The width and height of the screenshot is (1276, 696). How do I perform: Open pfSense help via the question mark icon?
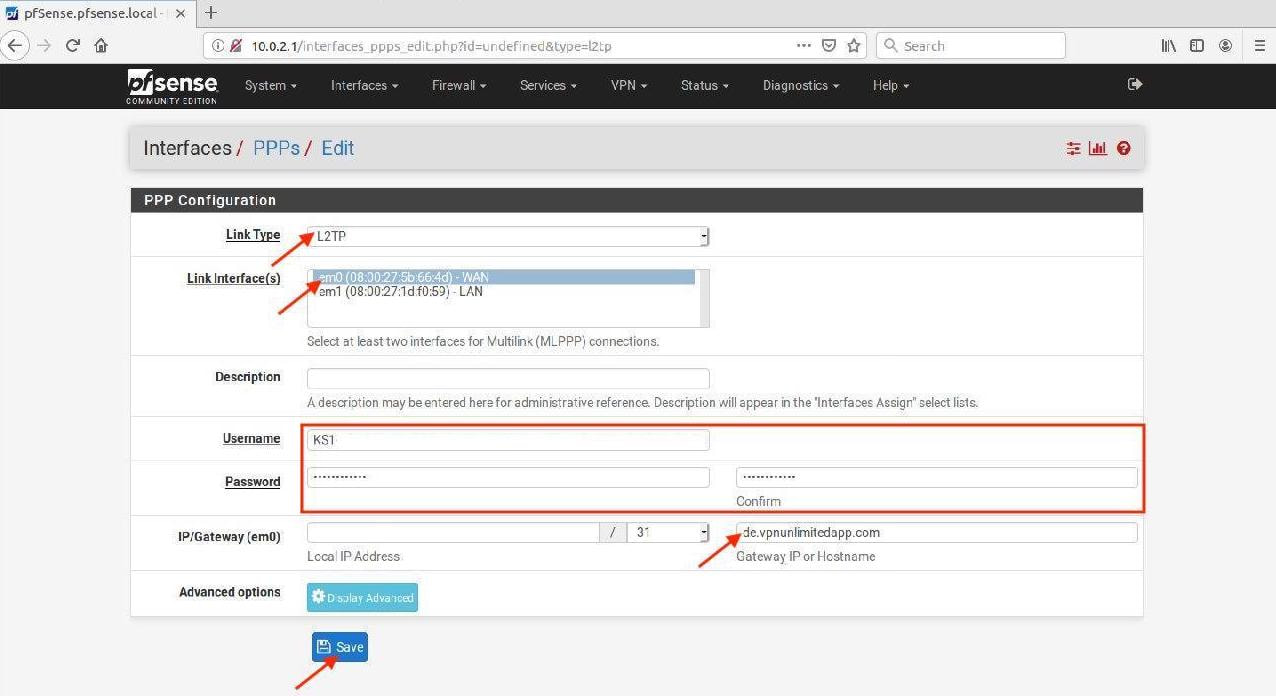click(x=1123, y=148)
